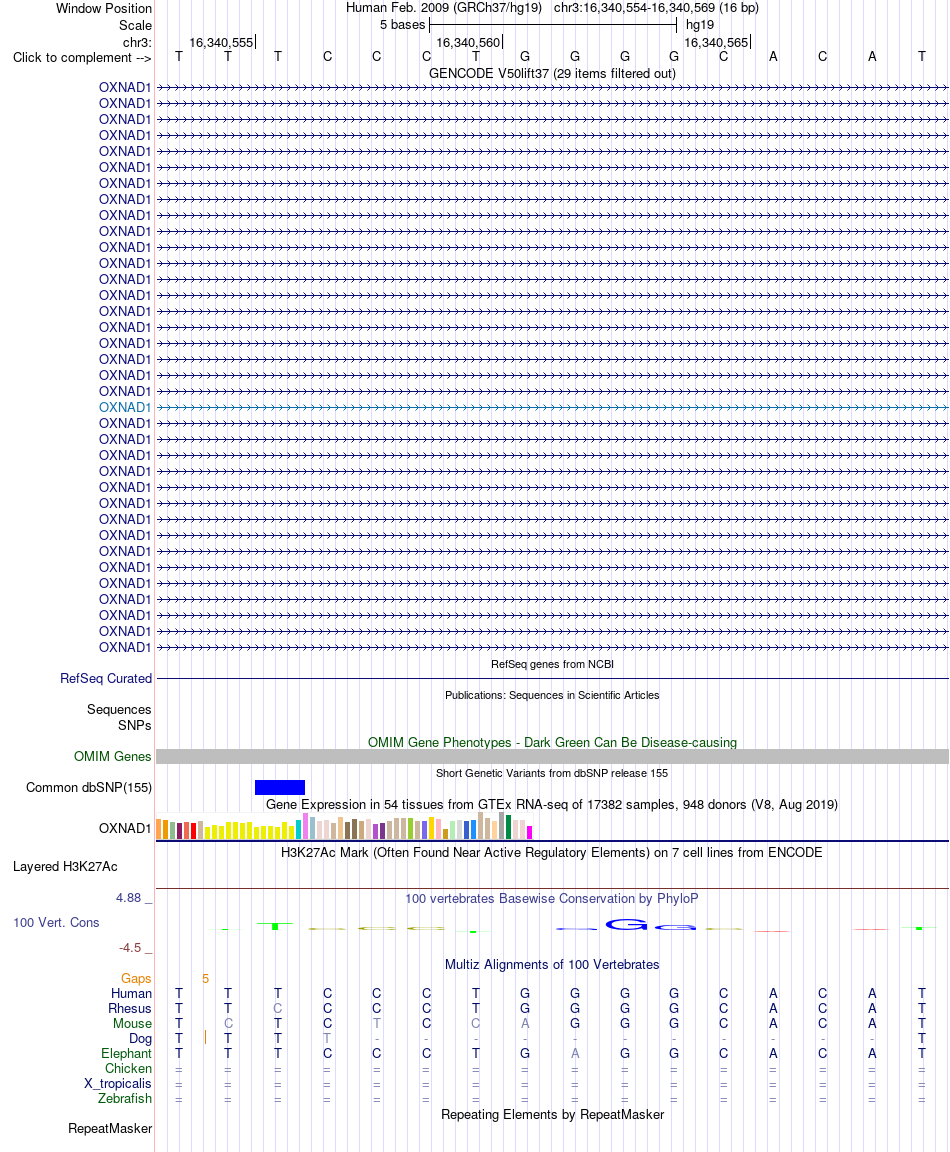Click the large blue G conservation logo letter
Image resolution: width=950 pixels, height=1152 pixels.
[x=626, y=924]
